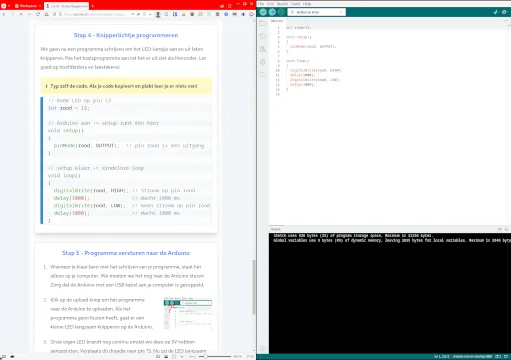Select the sketch .ino file tab

pos(277,21)
